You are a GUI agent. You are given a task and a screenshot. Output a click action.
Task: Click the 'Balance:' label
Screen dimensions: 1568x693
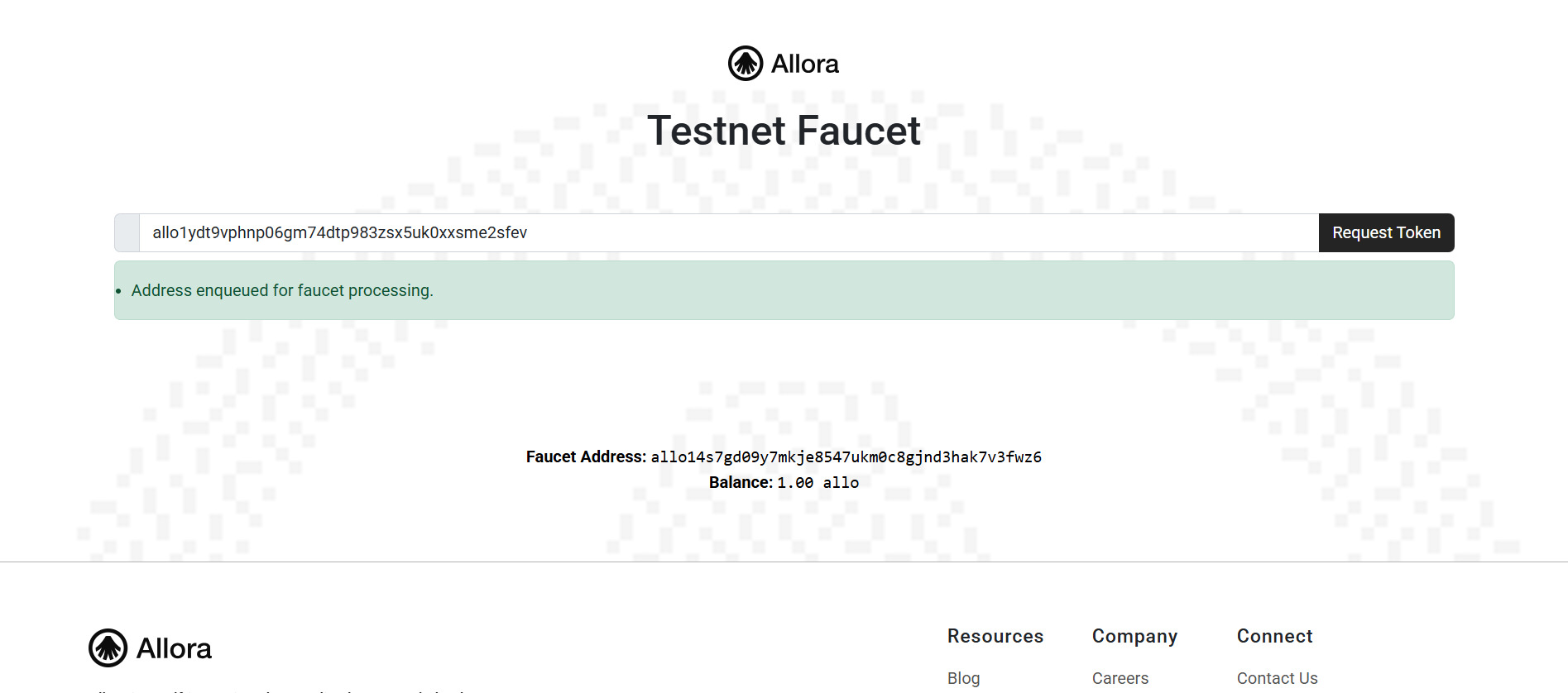pos(741,482)
